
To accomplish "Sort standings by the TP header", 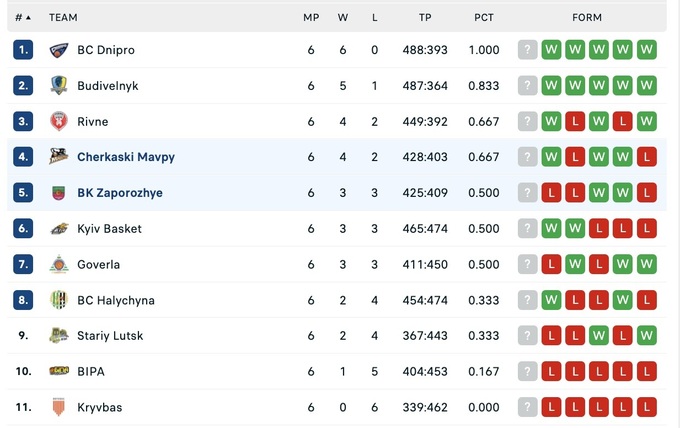I will (425, 17).
